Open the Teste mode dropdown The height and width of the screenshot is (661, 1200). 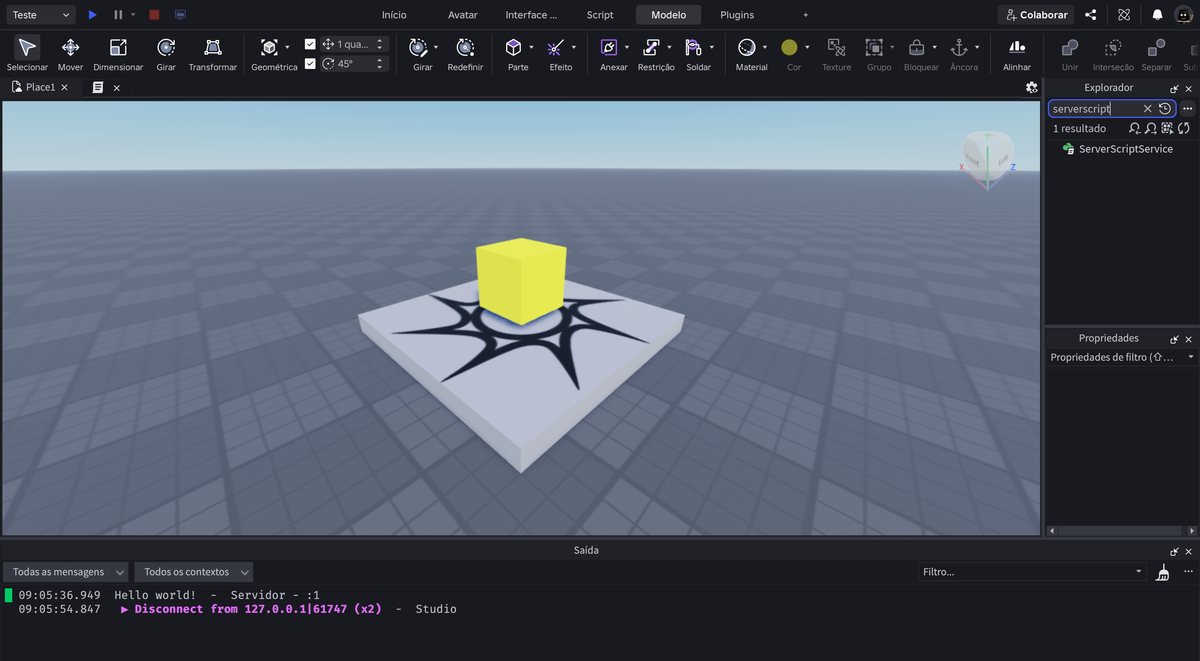tap(39, 15)
